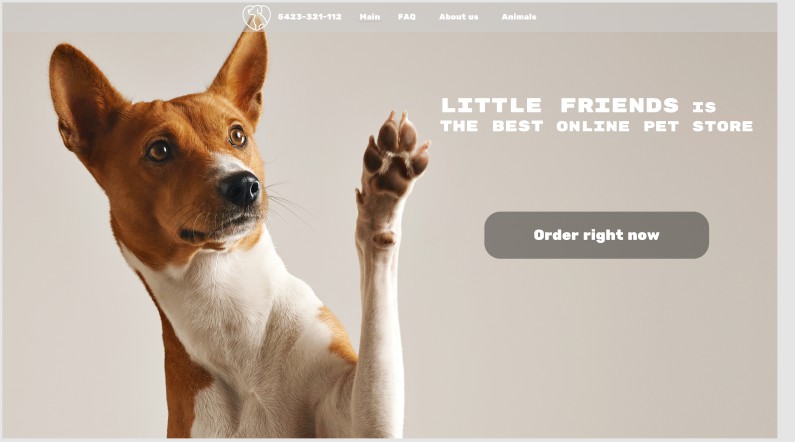795x442 pixels.
Task: Click the dog's eye nearest the raised paw
Action: point(237,136)
